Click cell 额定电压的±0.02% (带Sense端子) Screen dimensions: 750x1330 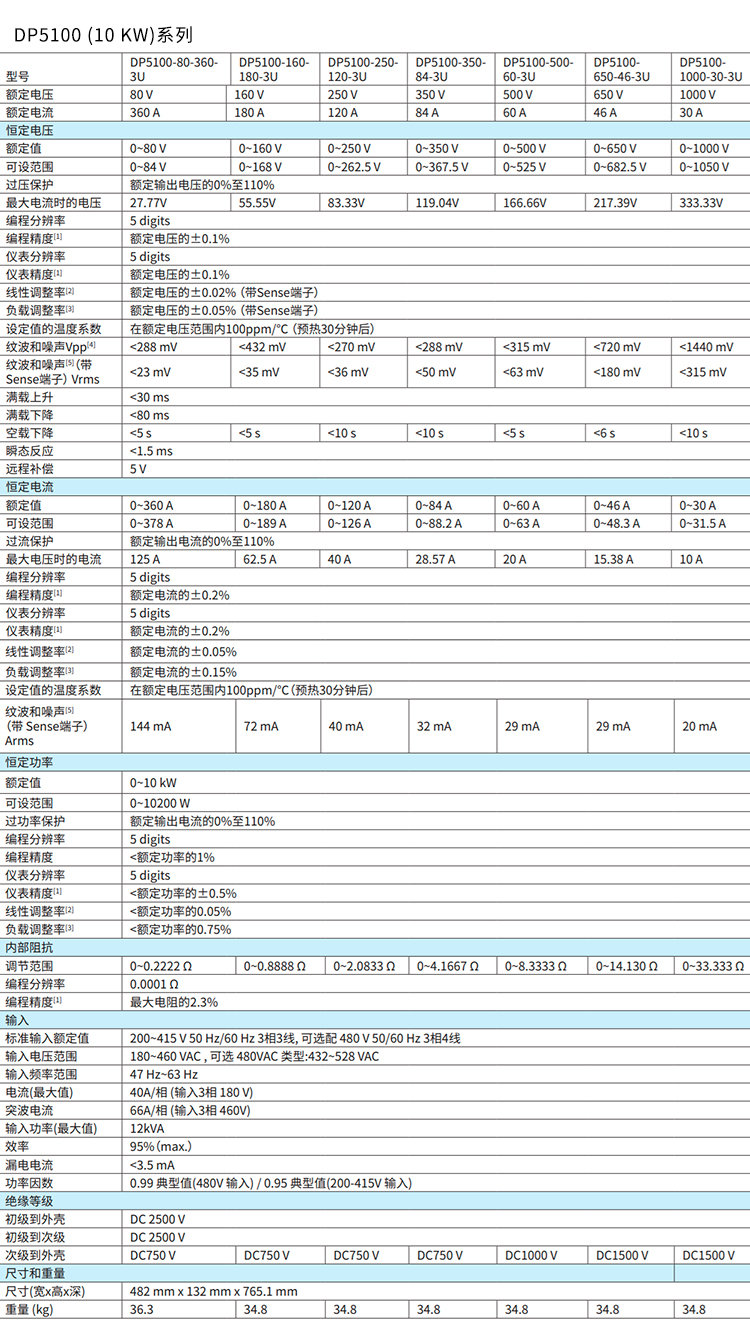click(x=224, y=293)
